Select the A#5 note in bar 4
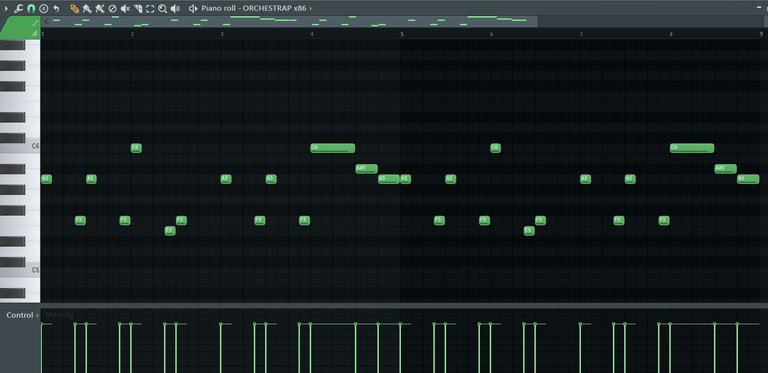 click(x=366, y=169)
